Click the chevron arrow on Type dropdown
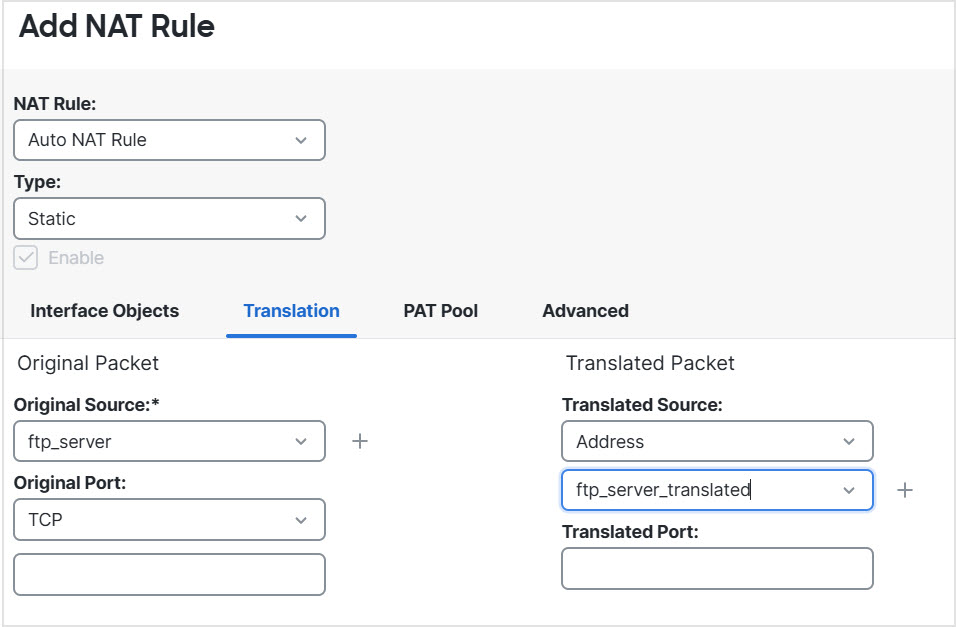Image resolution: width=956 pixels, height=627 pixels. pyautogui.click(x=301, y=218)
